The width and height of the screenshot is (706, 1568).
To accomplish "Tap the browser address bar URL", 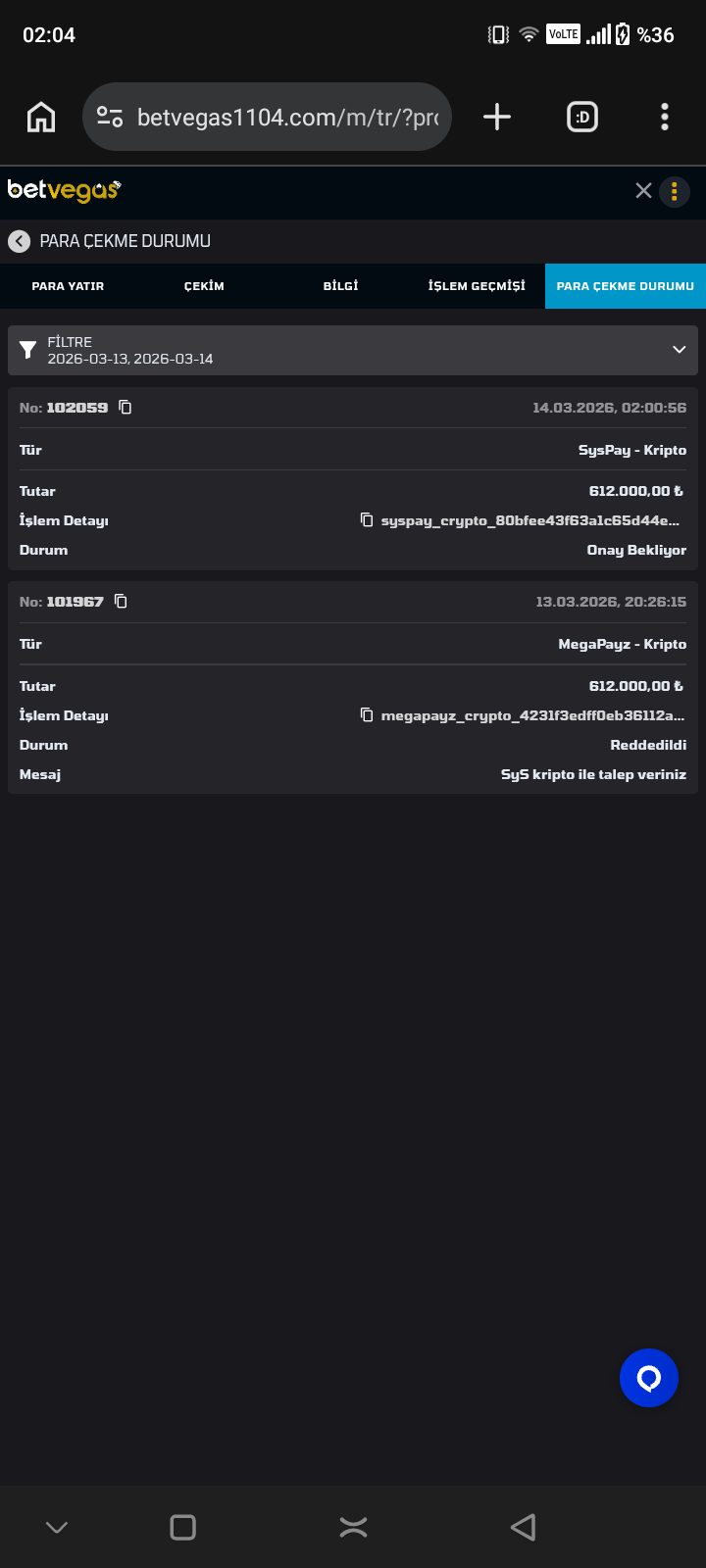I will point(286,118).
